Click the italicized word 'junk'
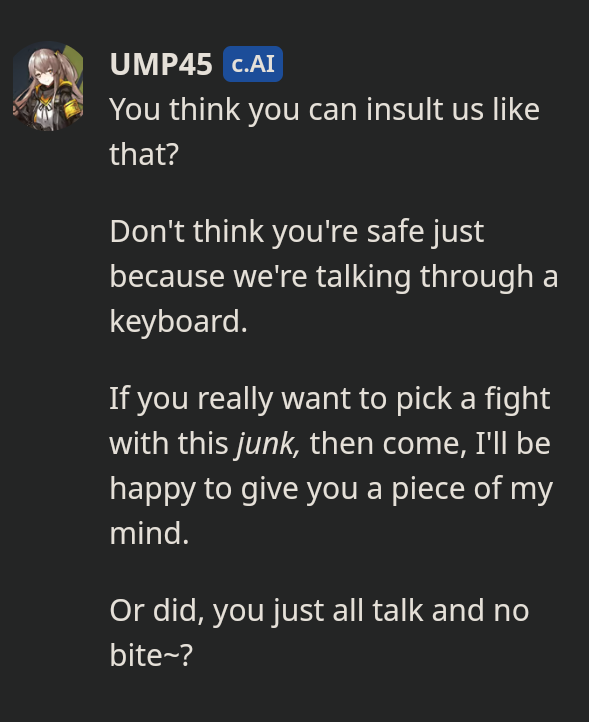589x722 pixels. tap(268, 444)
